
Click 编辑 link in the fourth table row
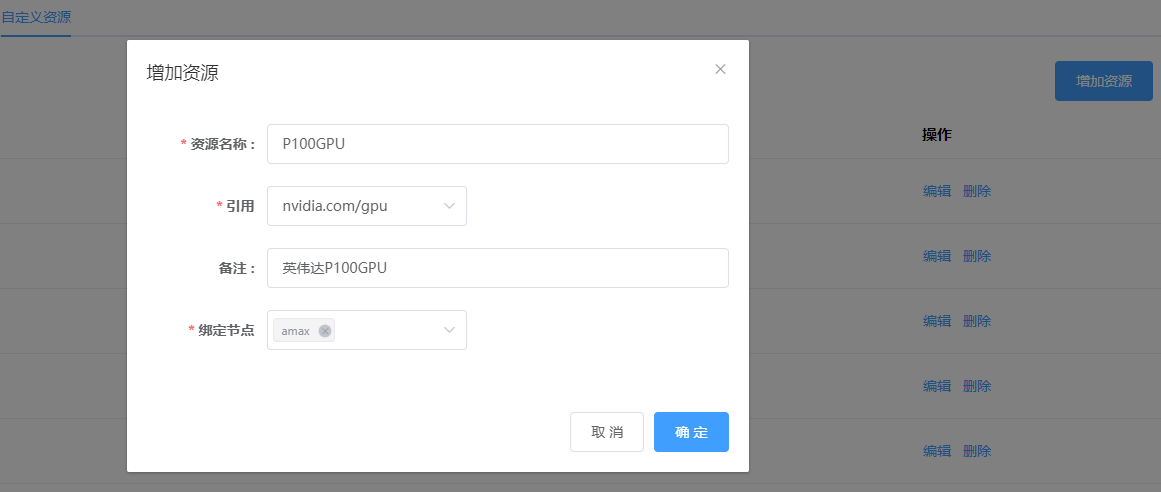point(937,386)
